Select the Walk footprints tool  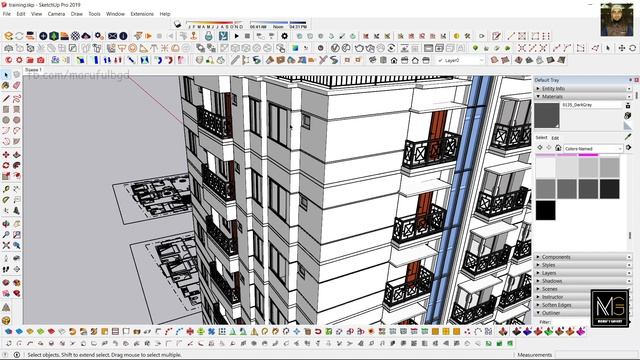6,269
